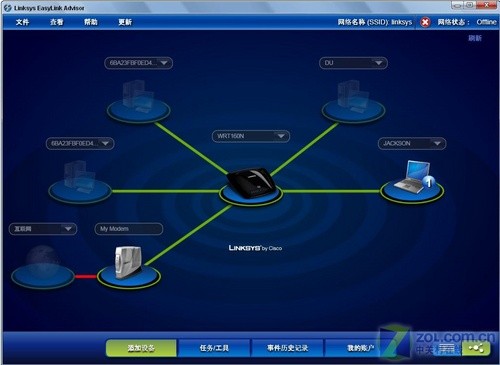The image size is (500, 365).
Task: Open the 文件 menu
Action: point(22,22)
